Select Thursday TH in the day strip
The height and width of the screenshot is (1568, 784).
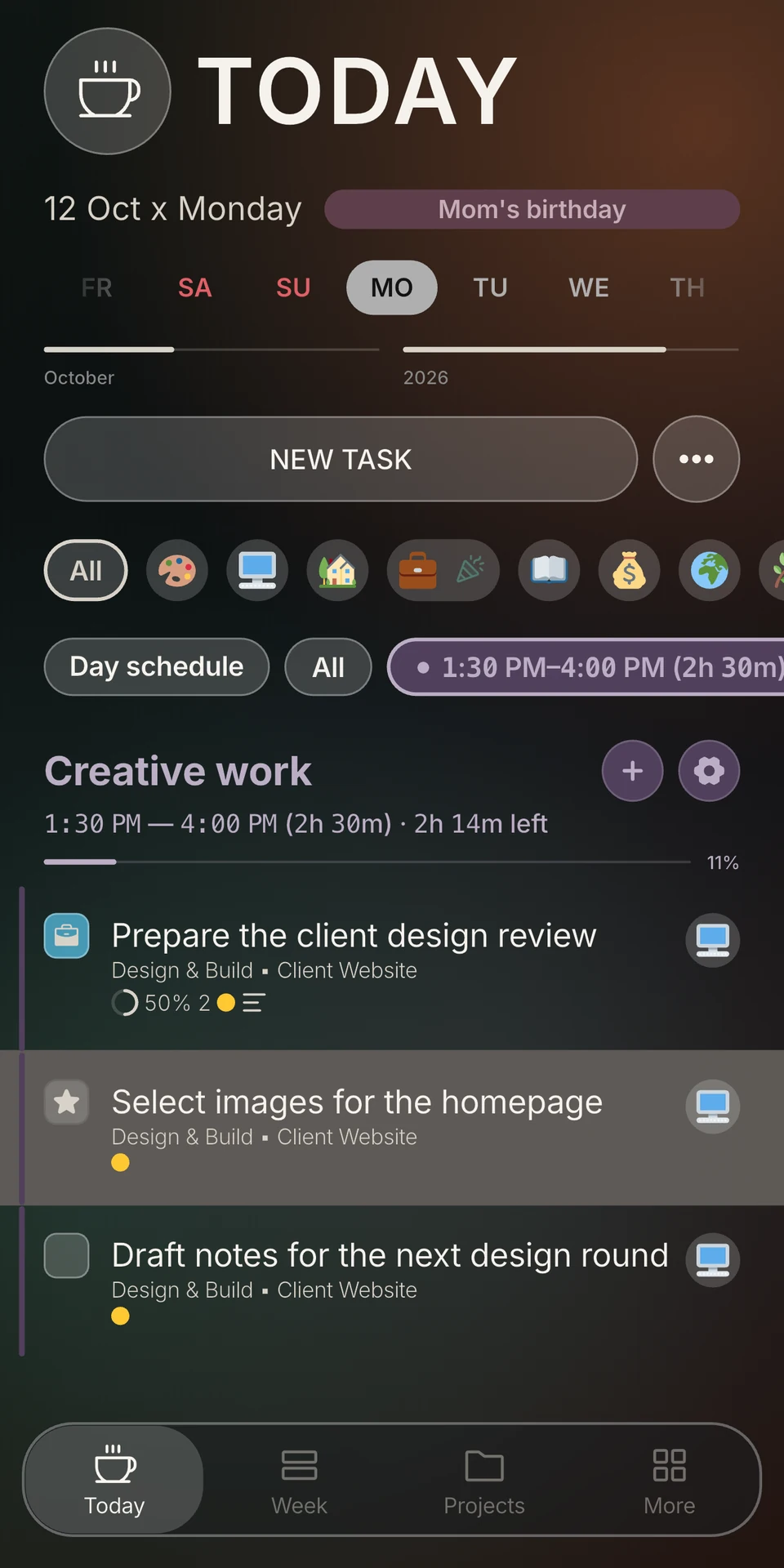[687, 287]
